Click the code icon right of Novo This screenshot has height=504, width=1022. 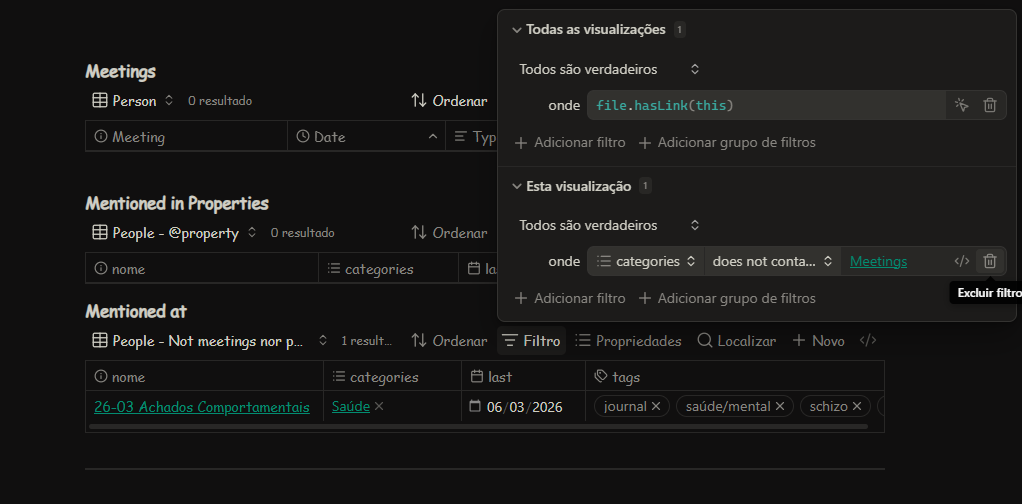pyautogui.click(x=868, y=341)
